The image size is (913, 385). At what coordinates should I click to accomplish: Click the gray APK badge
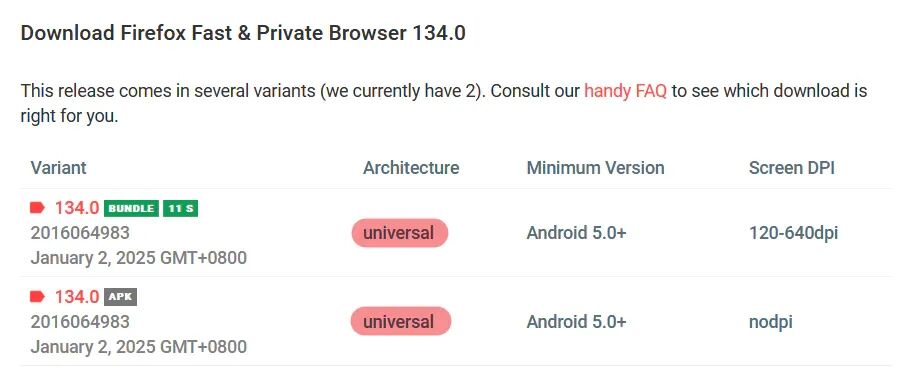[x=121, y=298]
